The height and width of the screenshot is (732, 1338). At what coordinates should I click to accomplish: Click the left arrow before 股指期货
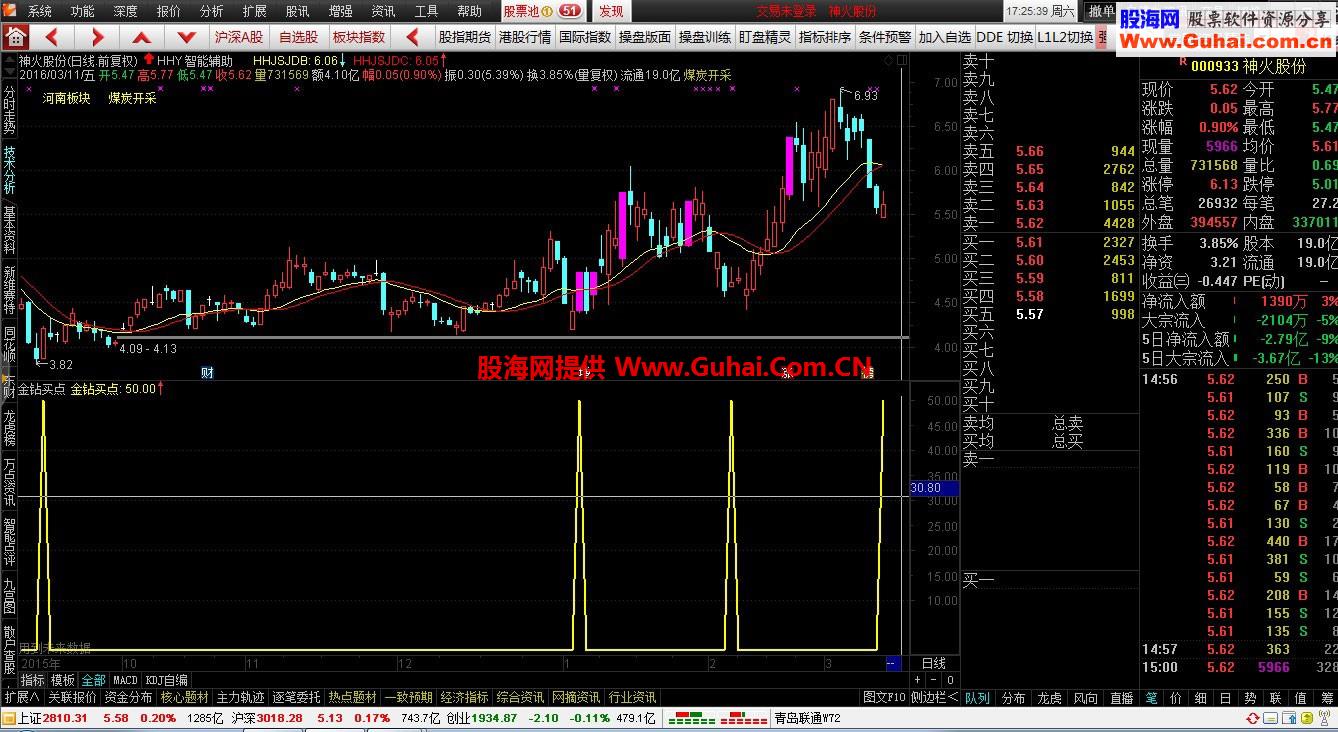(x=412, y=37)
